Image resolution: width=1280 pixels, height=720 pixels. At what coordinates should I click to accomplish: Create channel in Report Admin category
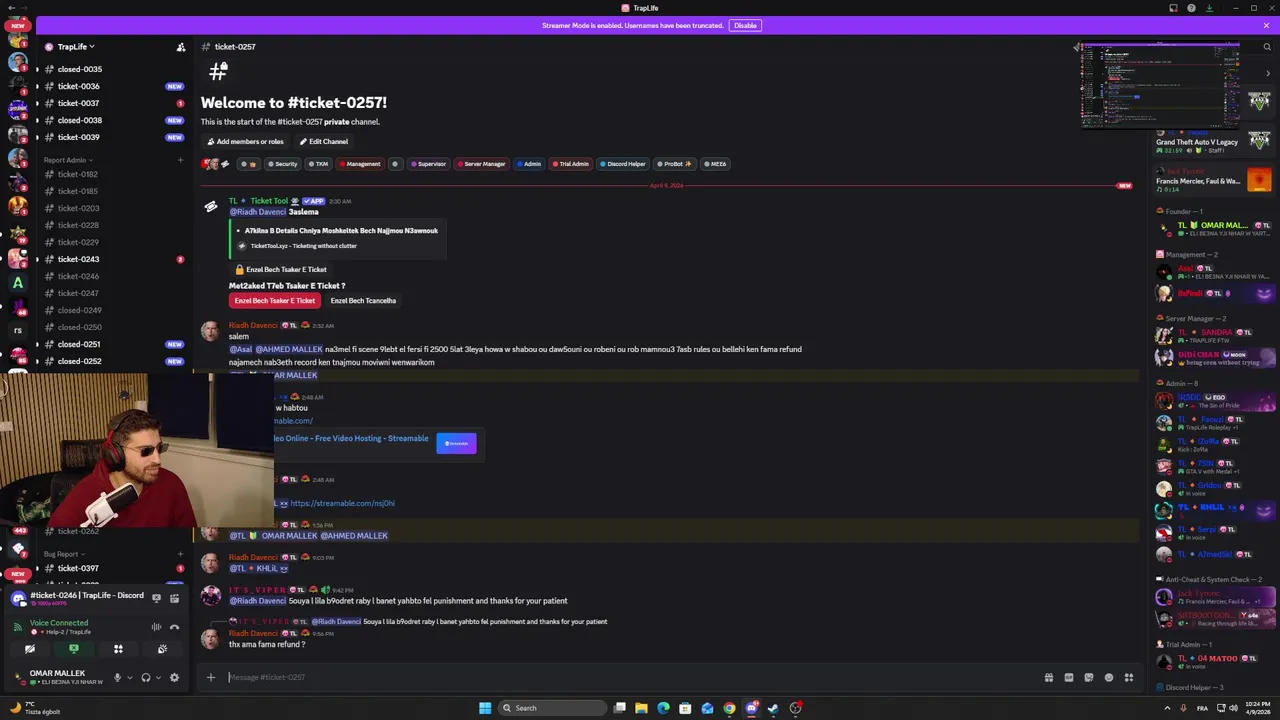pyautogui.click(x=181, y=160)
